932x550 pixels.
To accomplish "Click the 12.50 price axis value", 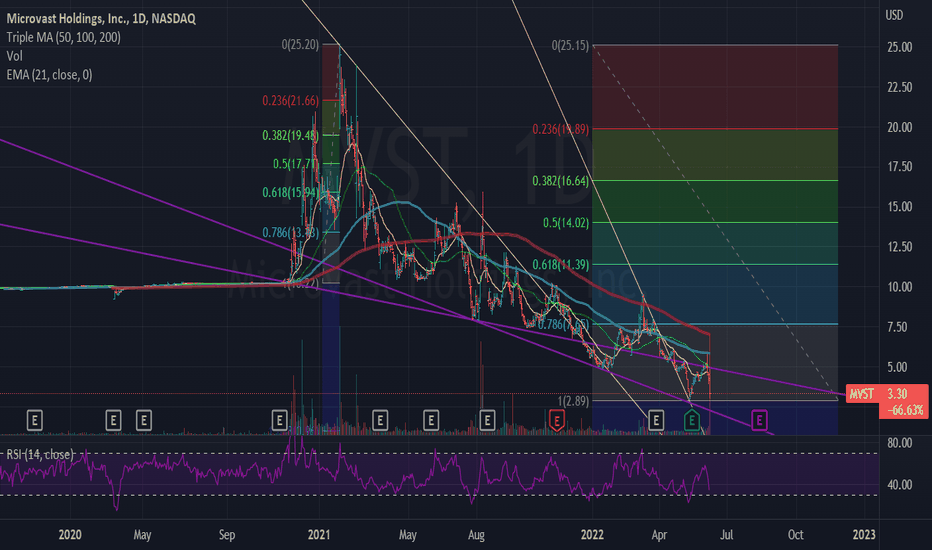I will point(899,247).
